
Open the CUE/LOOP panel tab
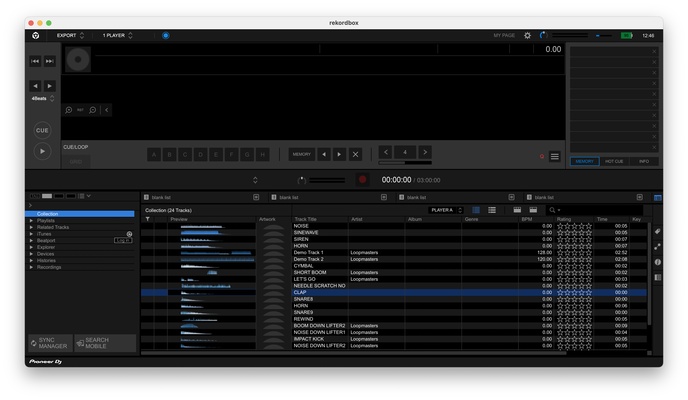(x=76, y=147)
